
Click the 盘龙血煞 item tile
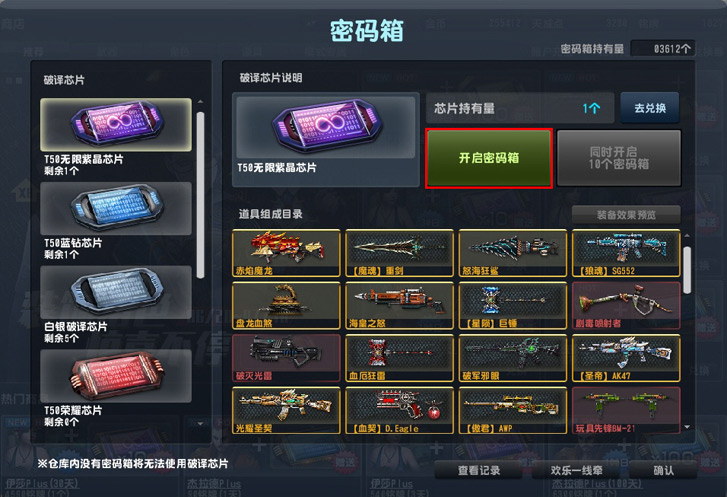(x=286, y=306)
